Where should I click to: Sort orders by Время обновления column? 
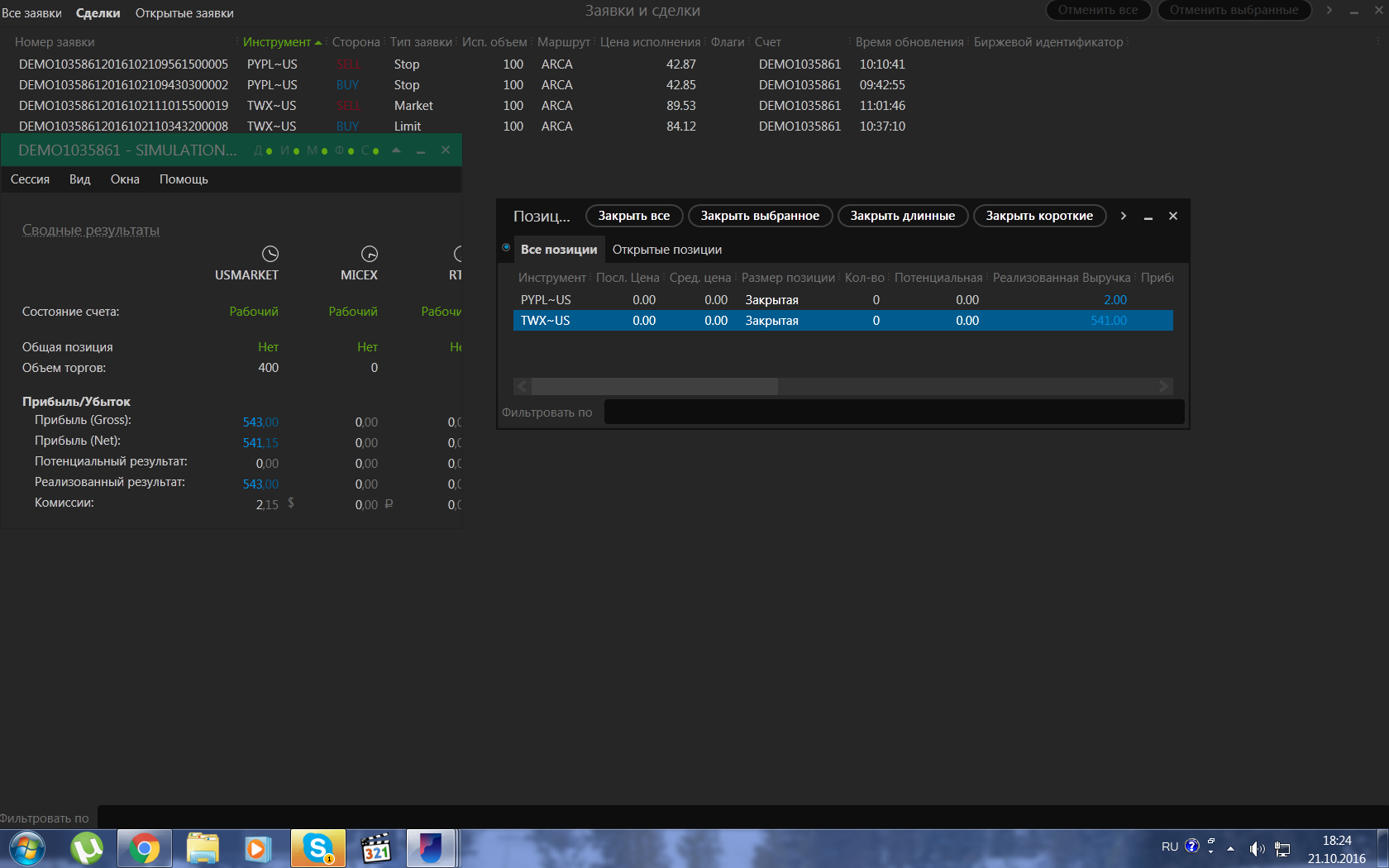coord(909,42)
